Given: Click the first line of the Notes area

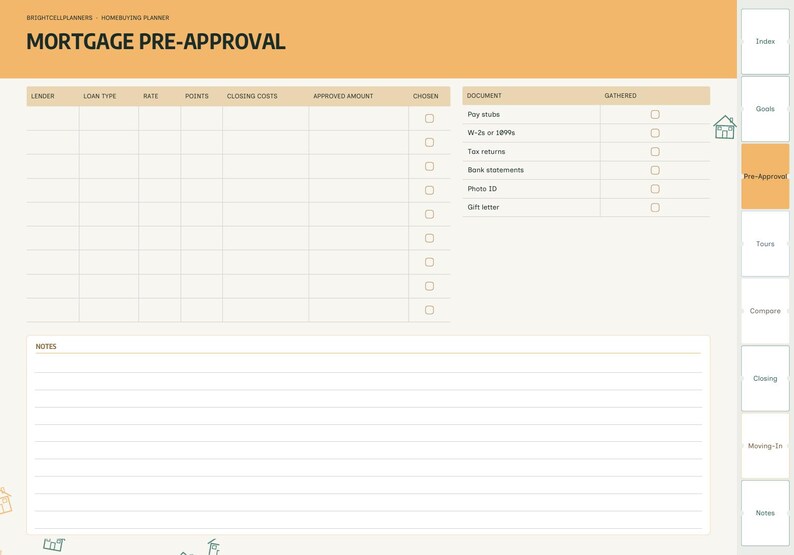Looking at the screenshot, I should (x=368, y=364).
